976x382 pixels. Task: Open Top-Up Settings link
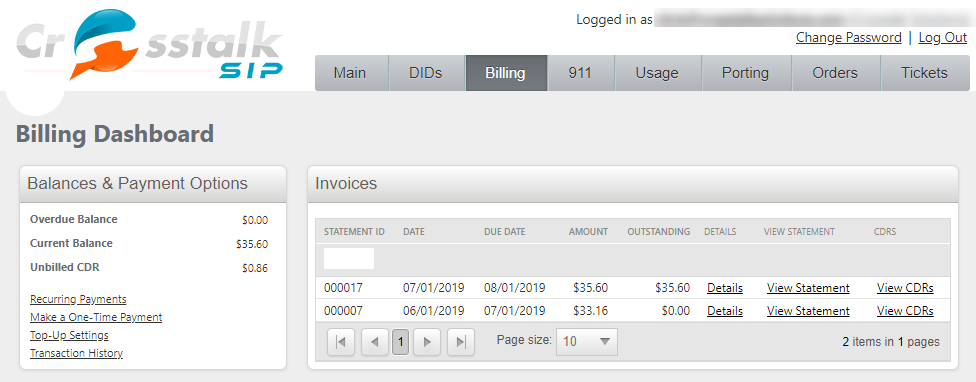(x=69, y=335)
